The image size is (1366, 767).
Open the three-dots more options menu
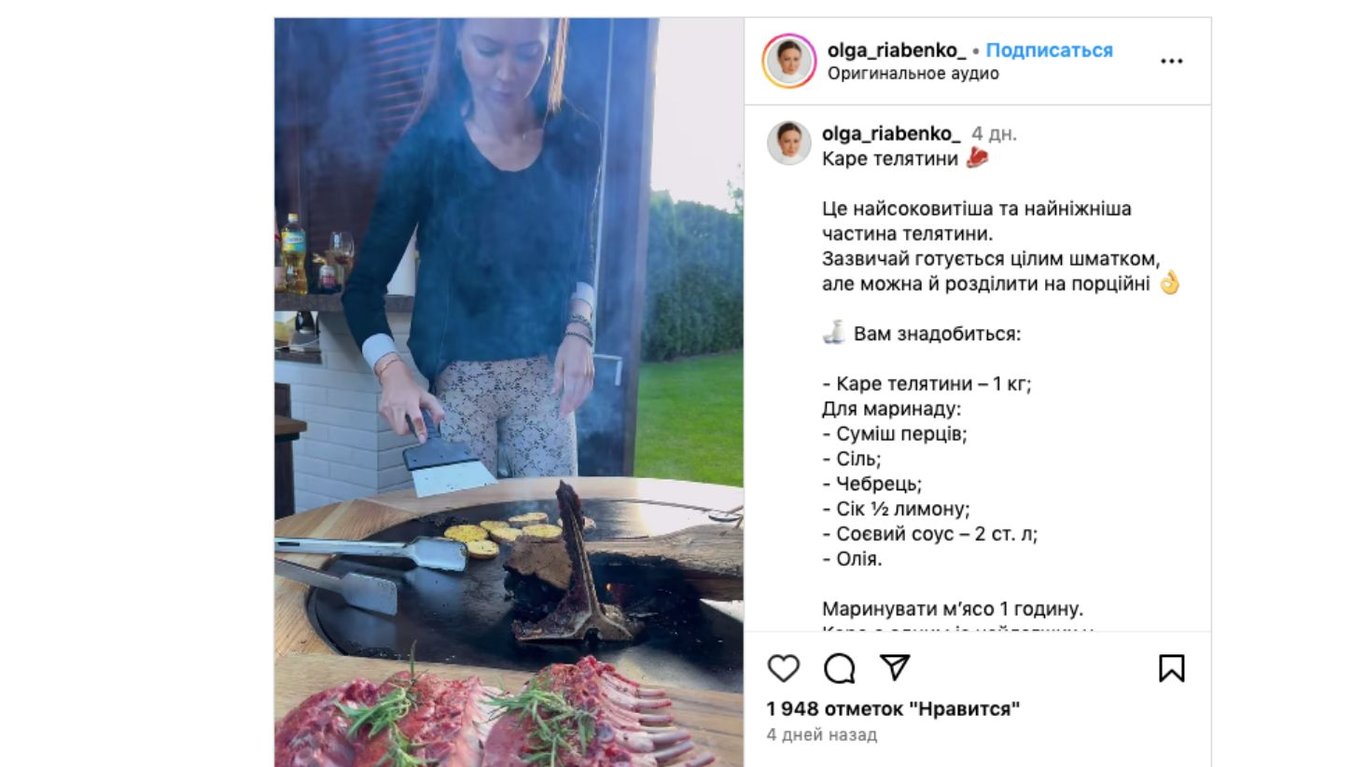[1171, 61]
